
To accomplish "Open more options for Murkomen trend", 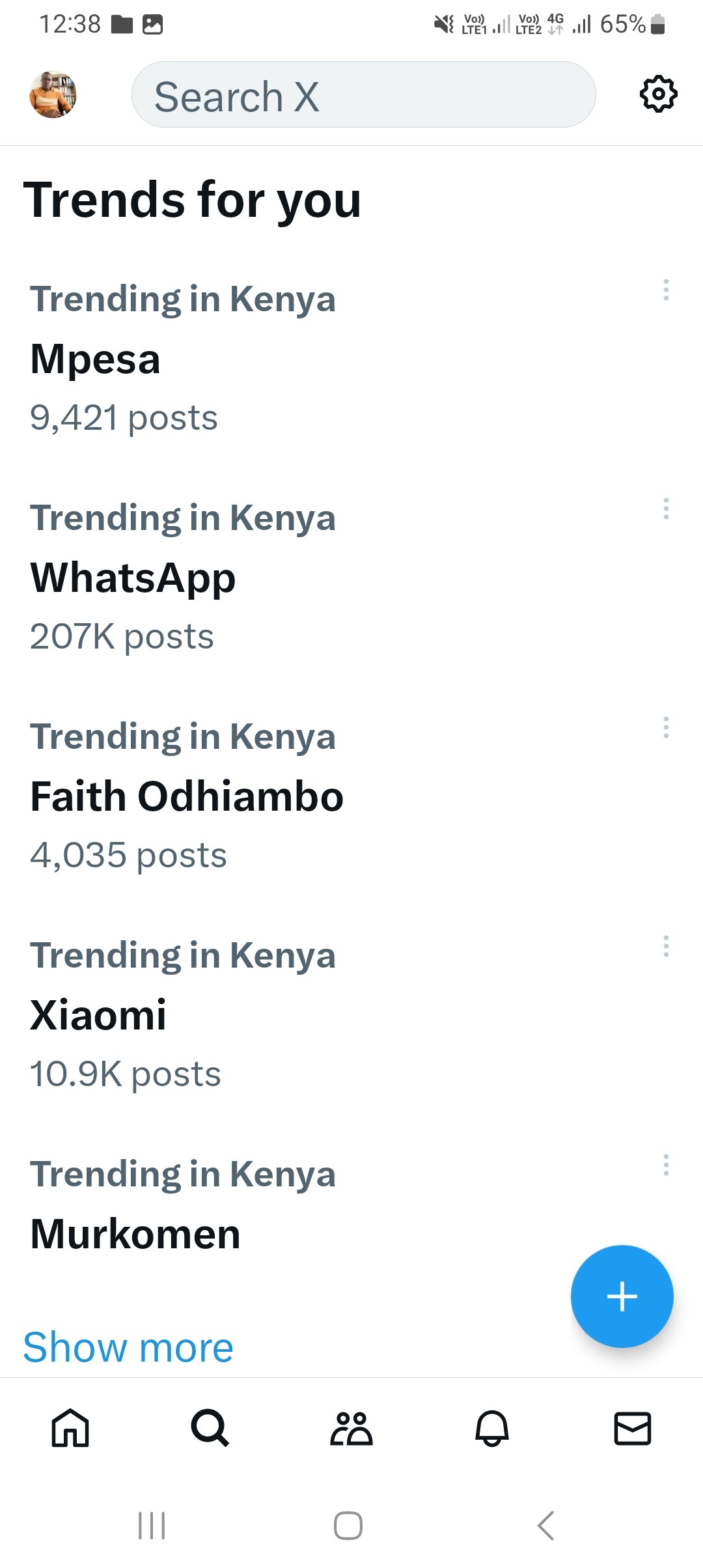I will [x=665, y=1165].
